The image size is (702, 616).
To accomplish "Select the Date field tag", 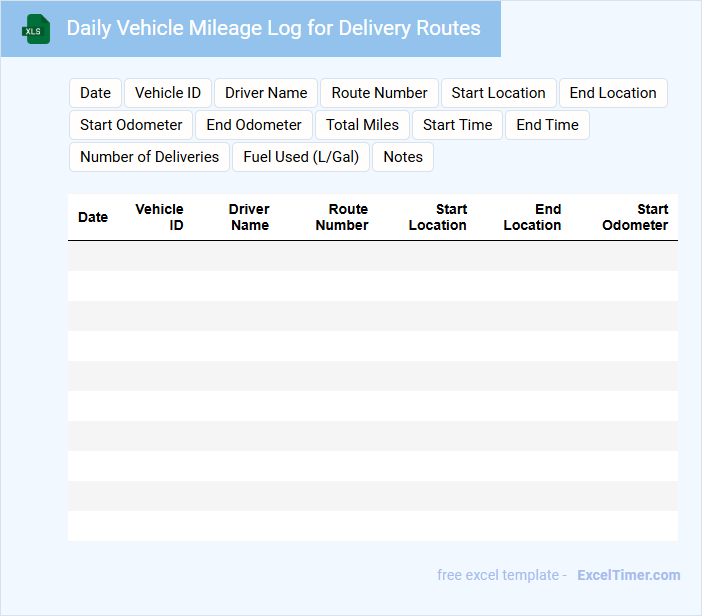I will click(95, 93).
